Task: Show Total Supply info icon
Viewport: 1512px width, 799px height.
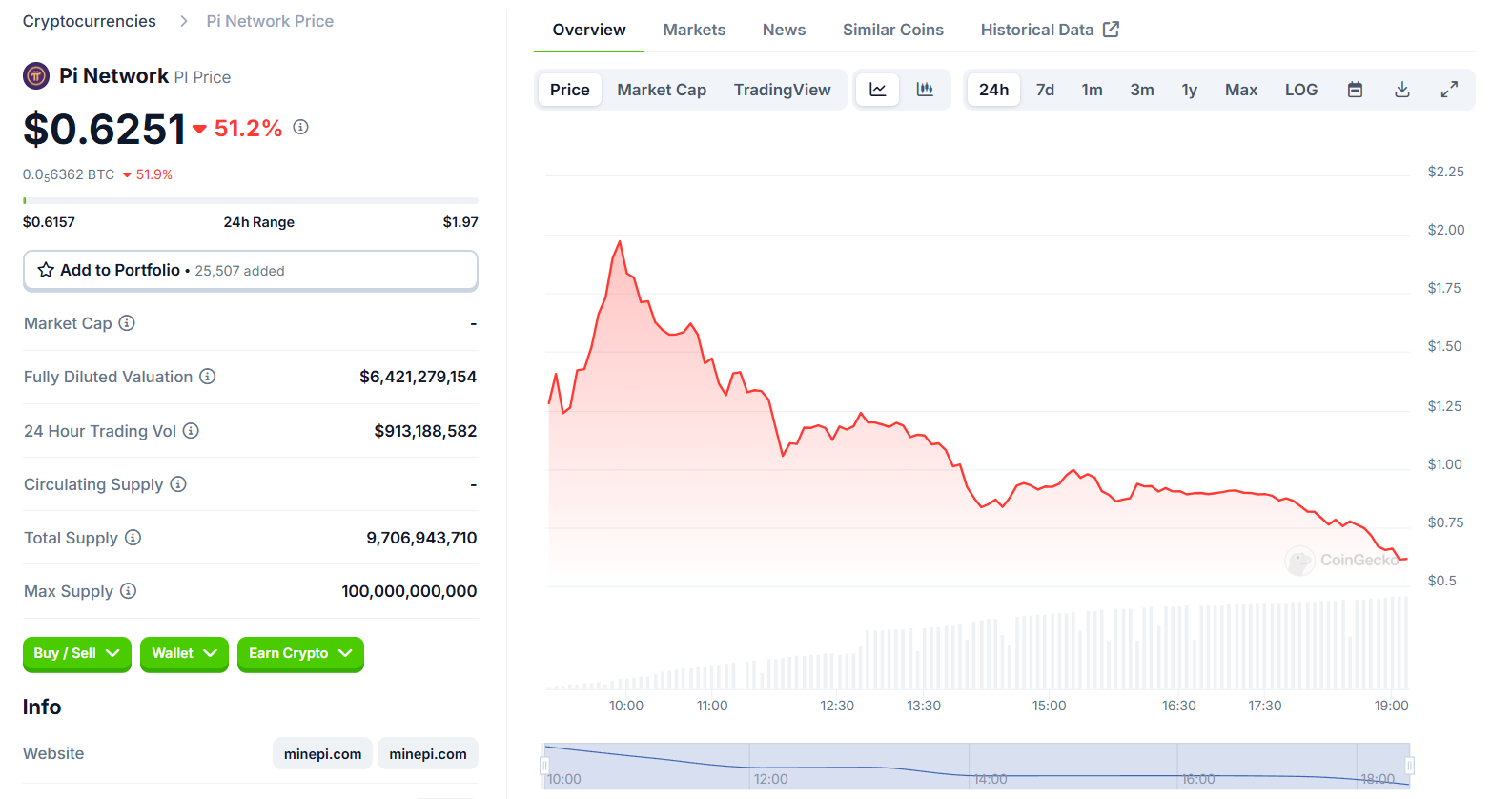Action: tap(133, 538)
